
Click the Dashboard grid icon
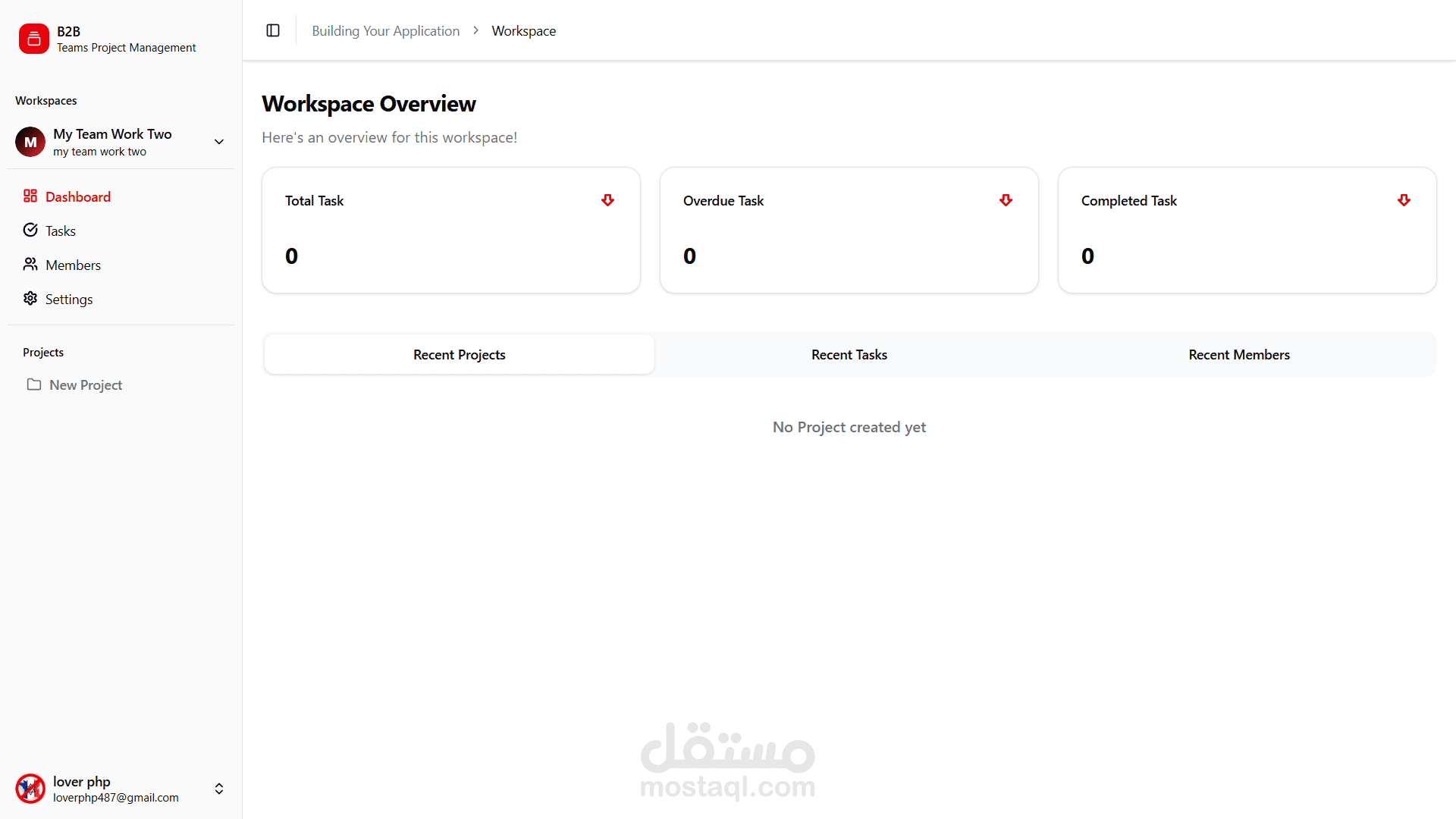(x=30, y=196)
